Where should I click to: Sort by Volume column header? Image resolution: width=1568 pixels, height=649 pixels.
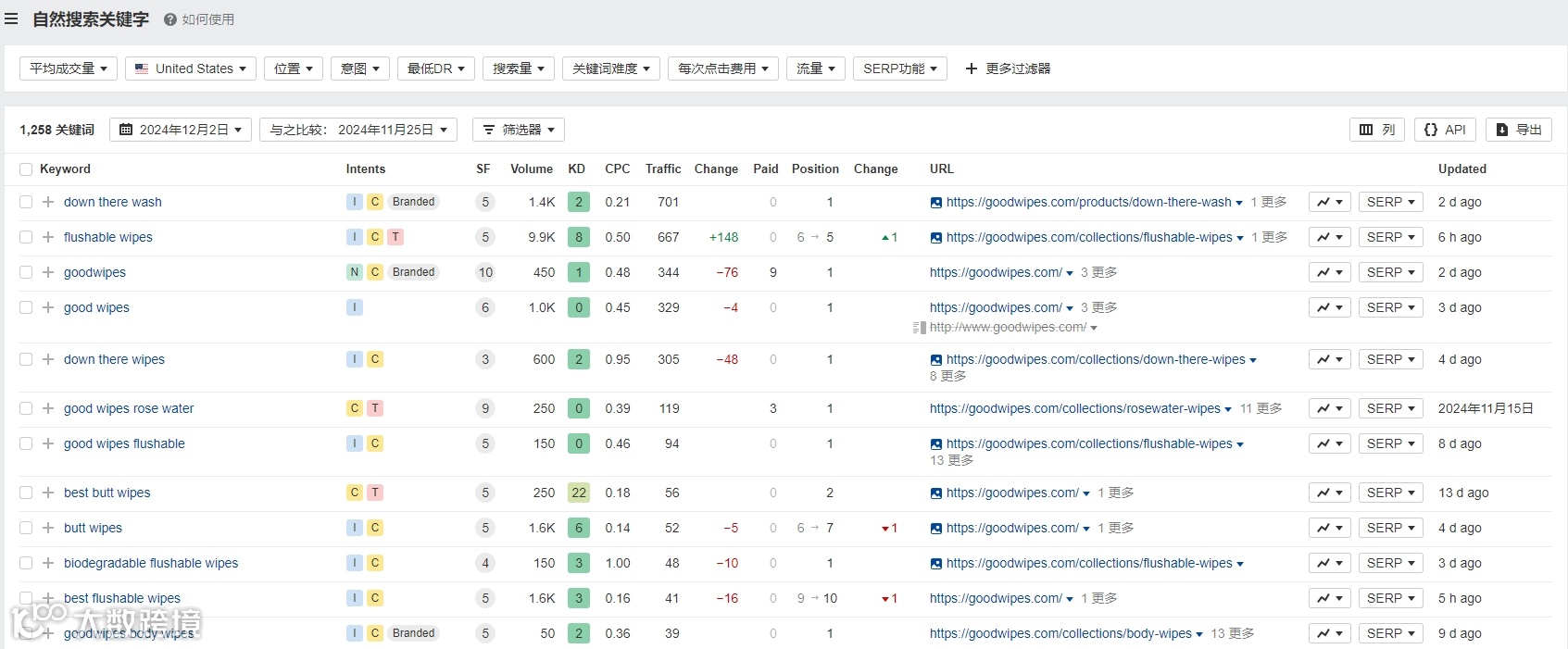point(532,169)
